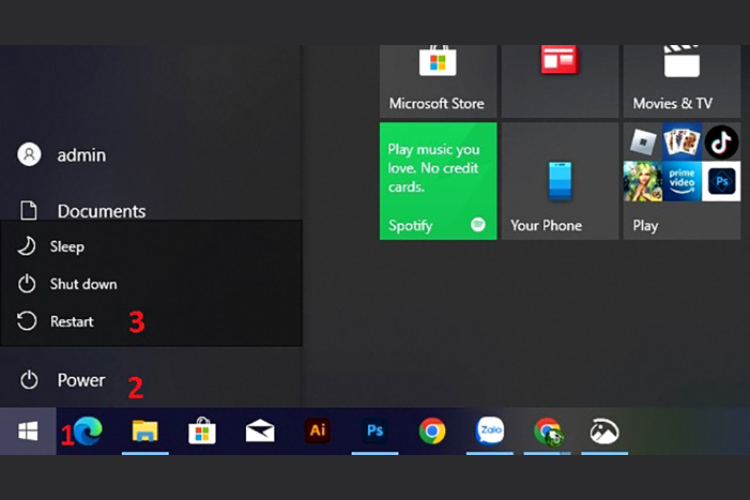The height and width of the screenshot is (500, 750).
Task: Open Zalo from the taskbar
Action: (x=490, y=431)
